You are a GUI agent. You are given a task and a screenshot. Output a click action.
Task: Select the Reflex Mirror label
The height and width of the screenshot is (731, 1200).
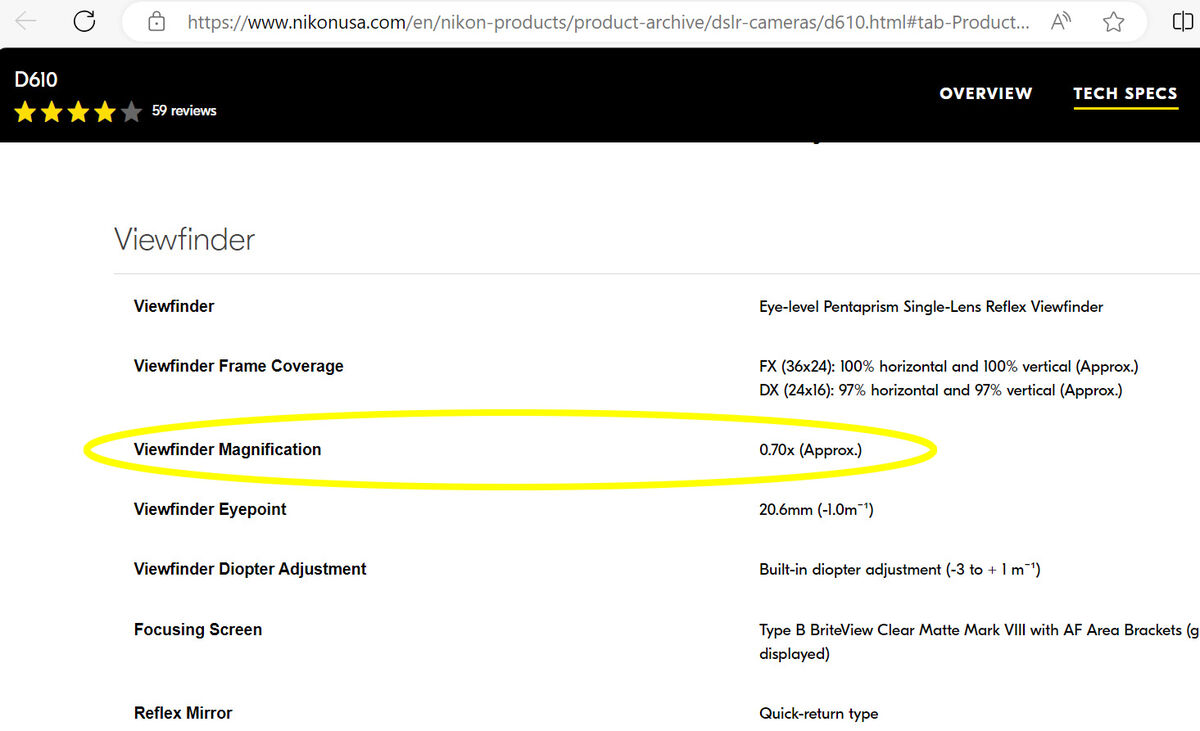click(x=183, y=713)
